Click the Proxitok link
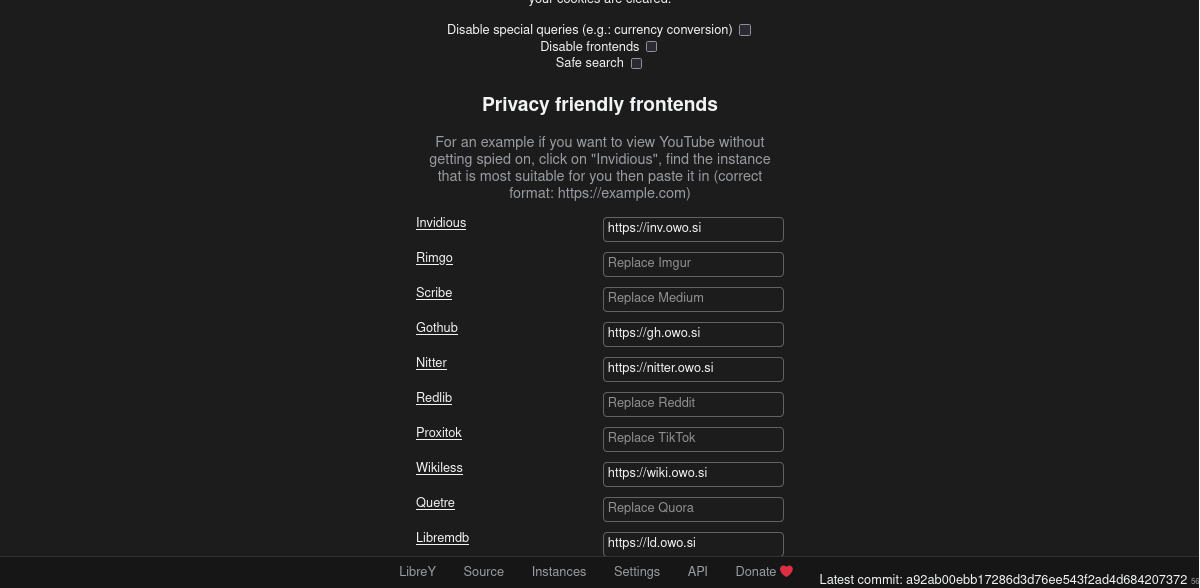This screenshot has width=1200, height=588. click(x=439, y=433)
